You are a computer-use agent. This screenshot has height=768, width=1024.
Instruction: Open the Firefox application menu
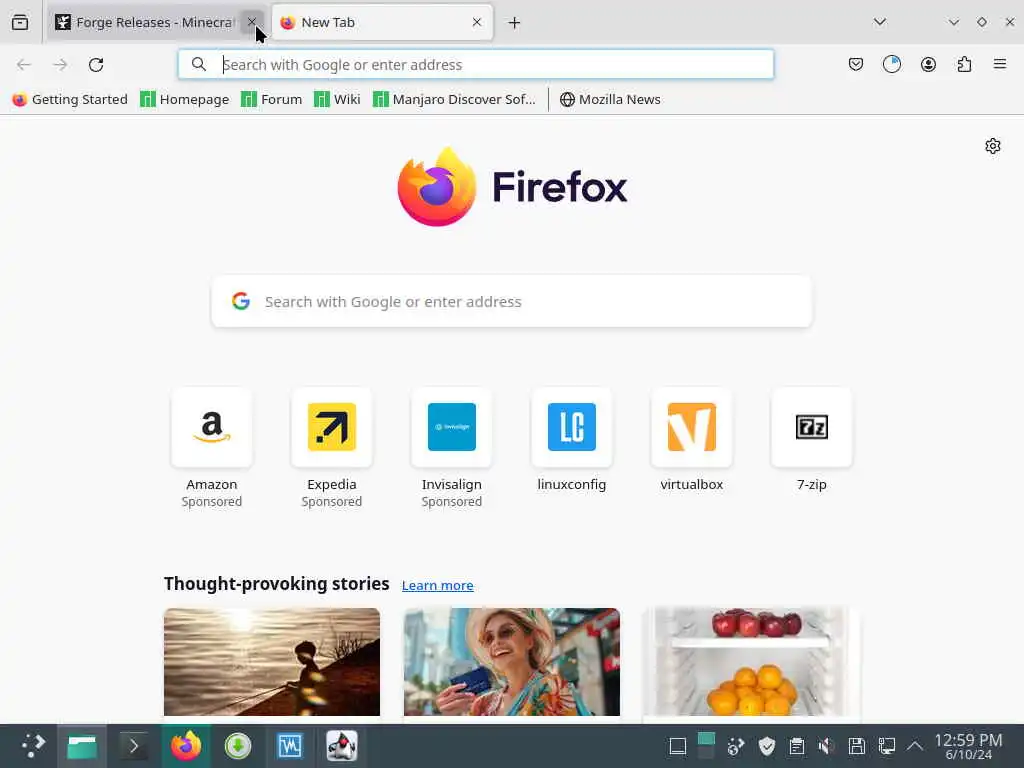[x=1000, y=64]
